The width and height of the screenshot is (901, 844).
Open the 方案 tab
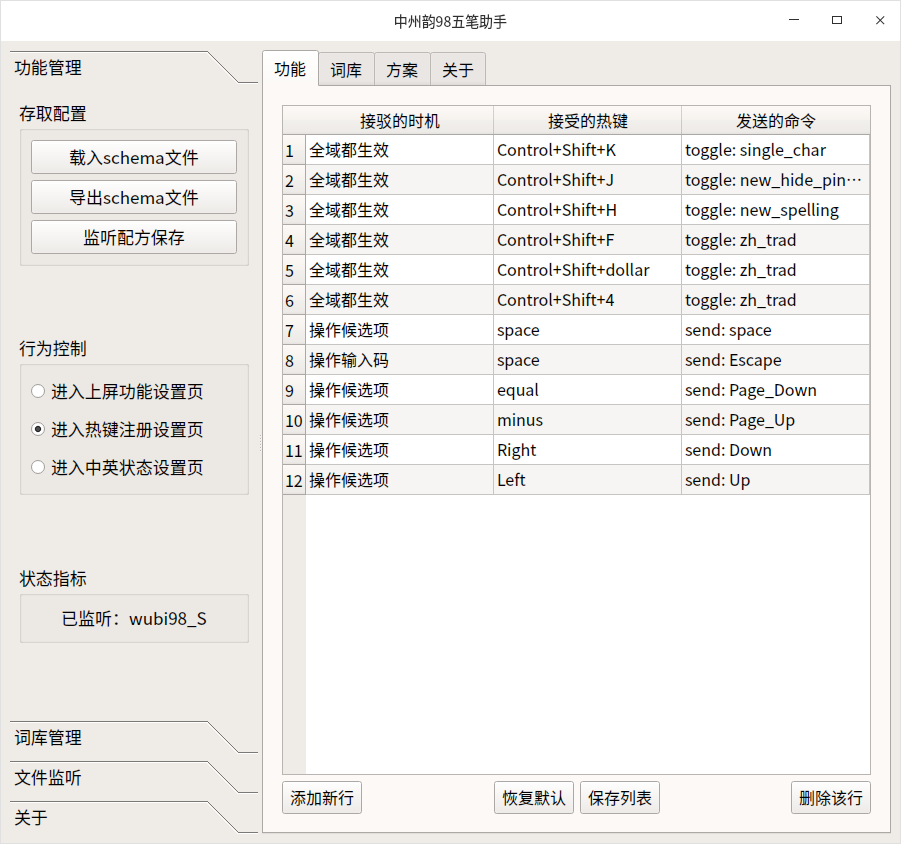401,69
